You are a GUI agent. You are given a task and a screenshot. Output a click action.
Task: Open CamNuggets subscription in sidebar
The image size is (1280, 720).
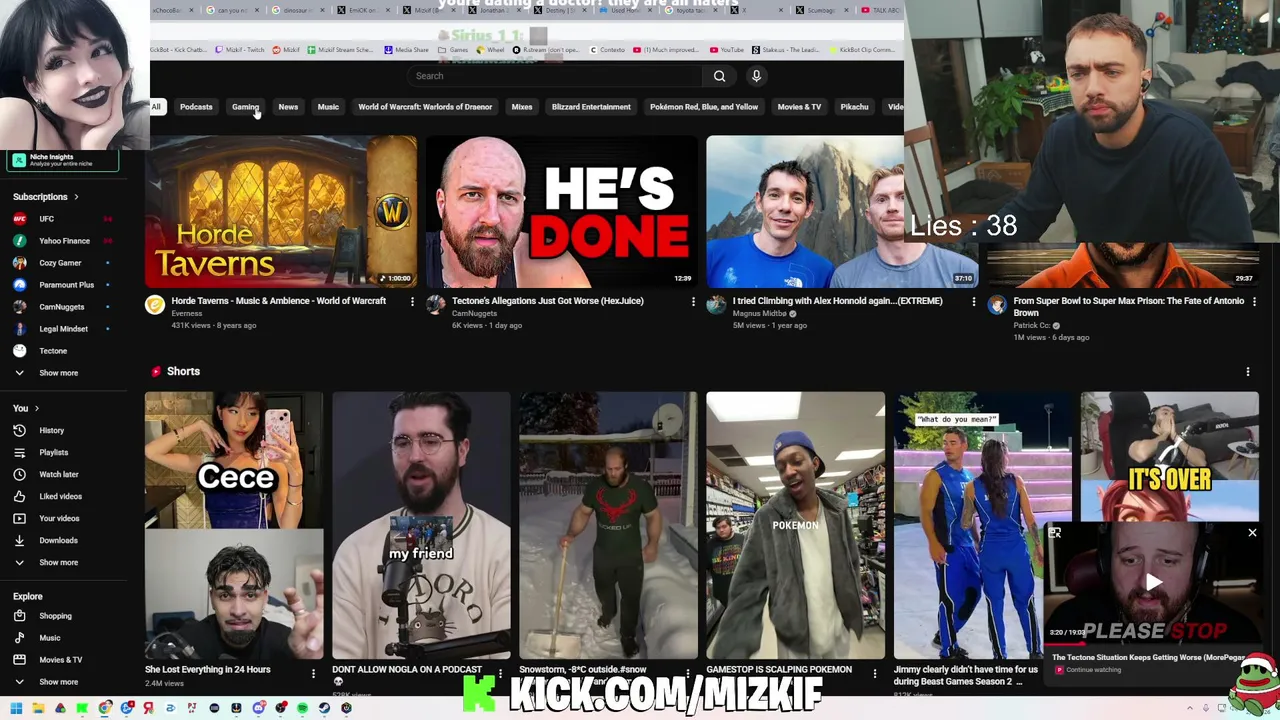click(62, 307)
